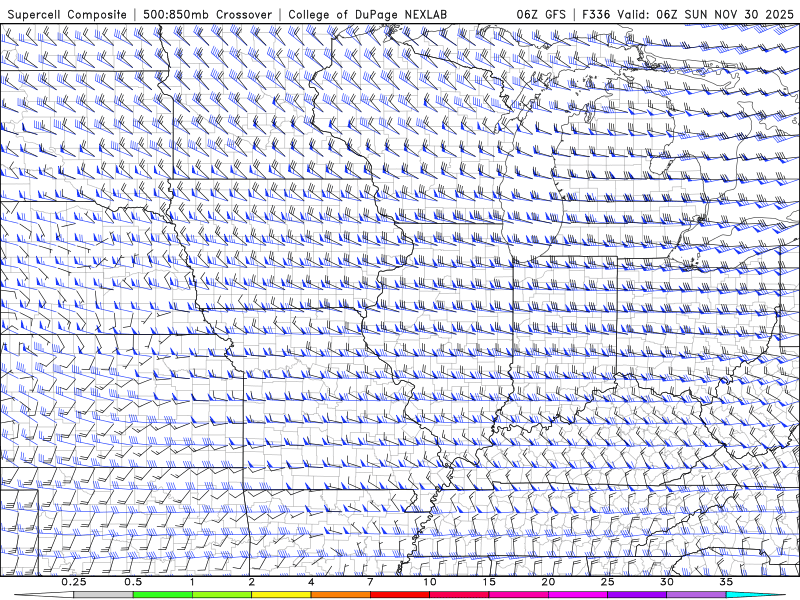Click the 'Supercell Composite' title text
The height and width of the screenshot is (600, 800).
[67, 15]
